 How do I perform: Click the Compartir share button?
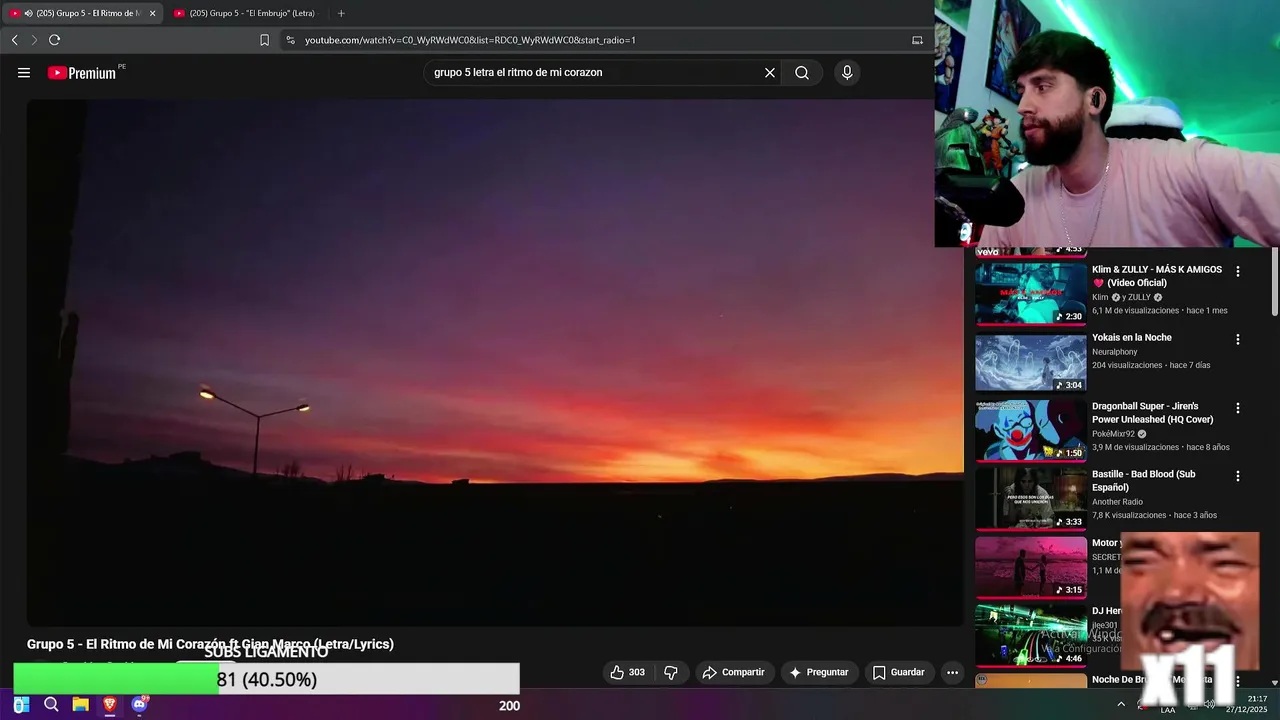(x=734, y=672)
